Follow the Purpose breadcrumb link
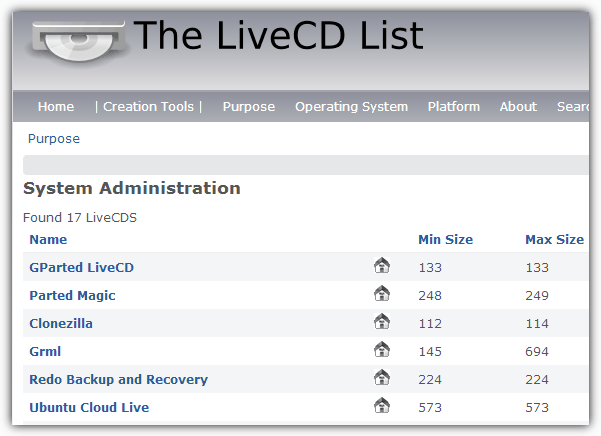Screen dimensions: 601x436 (x=54, y=139)
